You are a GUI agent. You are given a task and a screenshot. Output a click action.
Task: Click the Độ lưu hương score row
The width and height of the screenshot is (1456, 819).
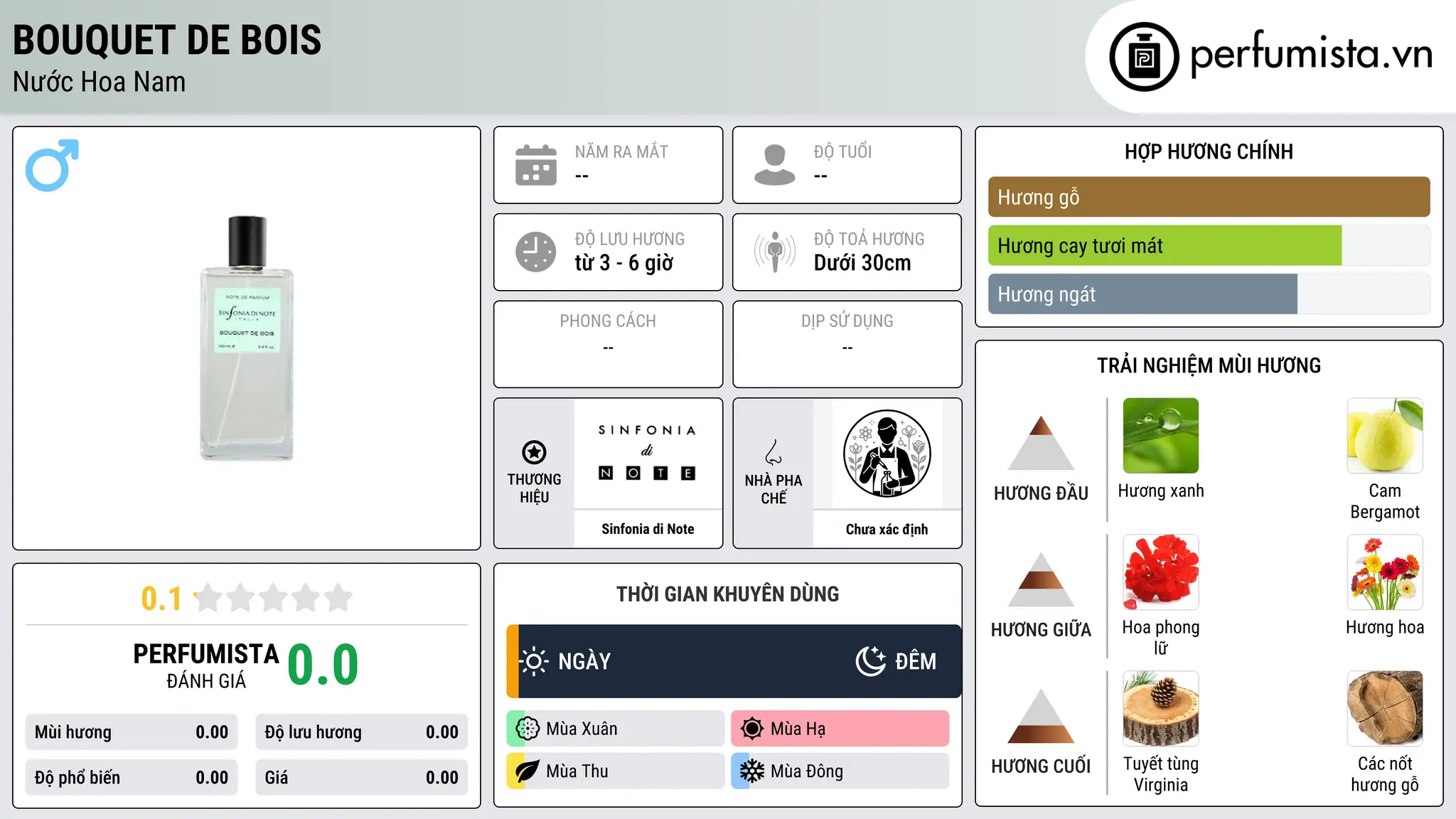tap(362, 732)
